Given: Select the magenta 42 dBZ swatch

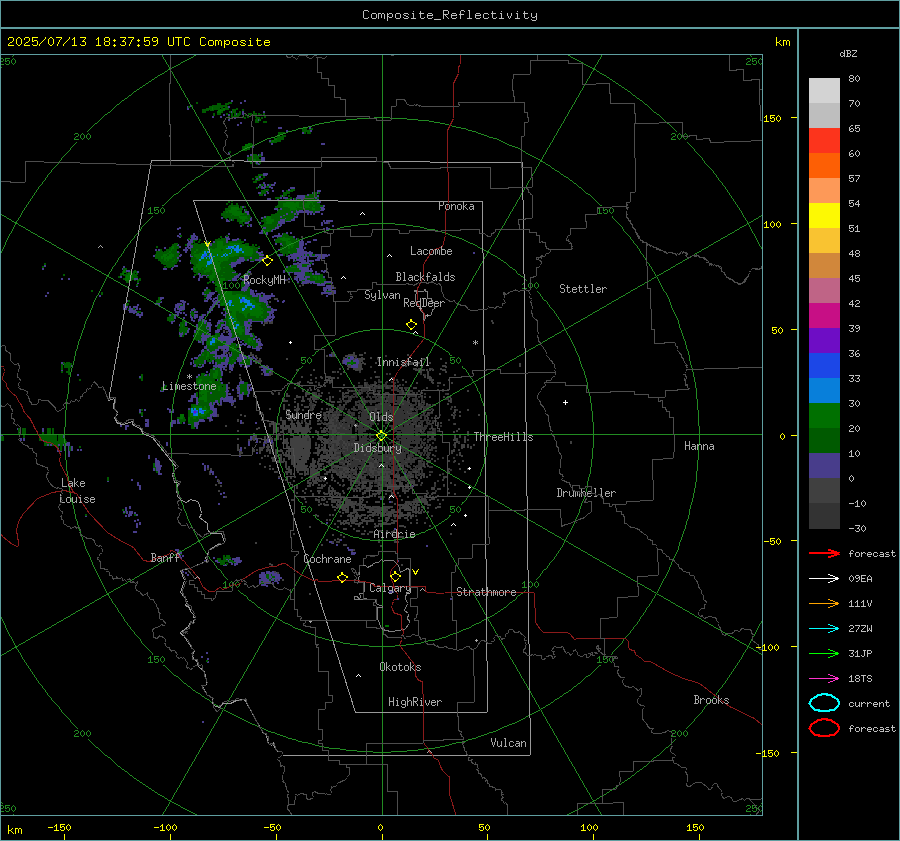Looking at the screenshot, I should pyautogui.click(x=824, y=315).
